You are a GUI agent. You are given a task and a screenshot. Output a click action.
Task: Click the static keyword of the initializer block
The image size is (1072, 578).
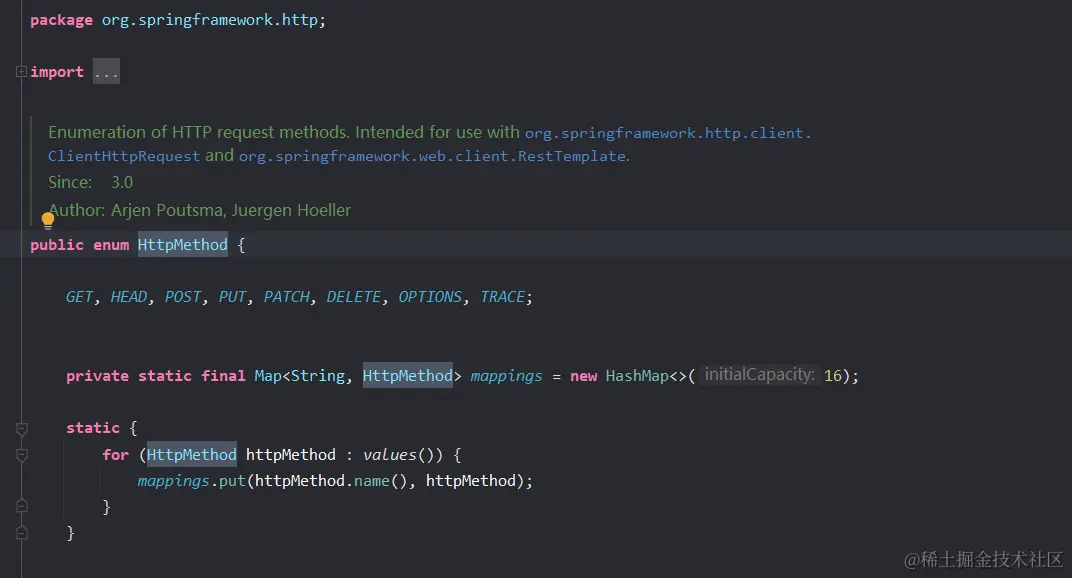(92, 428)
